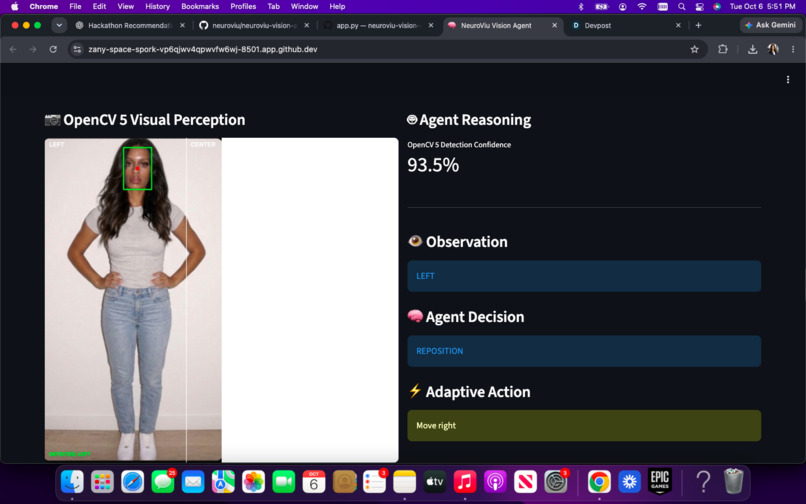Click the 93.5% detection confidence value

coord(433,165)
